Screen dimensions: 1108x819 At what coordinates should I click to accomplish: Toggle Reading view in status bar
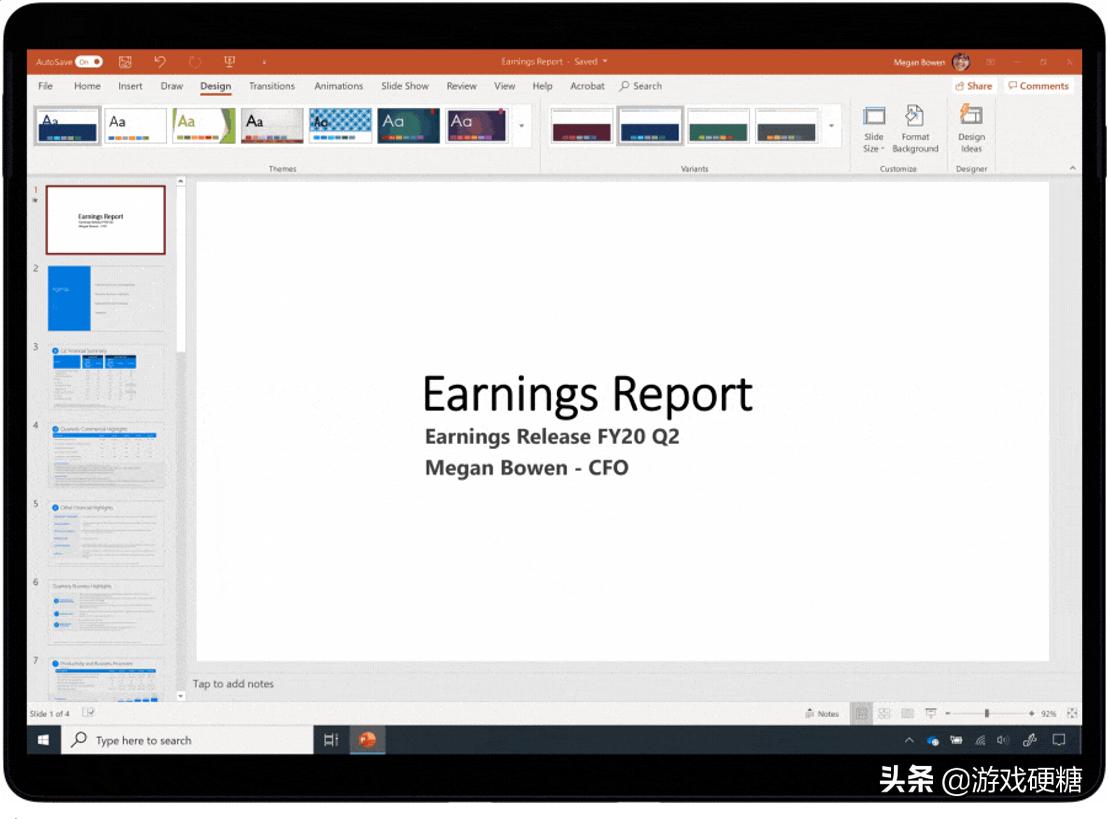[x=907, y=712]
